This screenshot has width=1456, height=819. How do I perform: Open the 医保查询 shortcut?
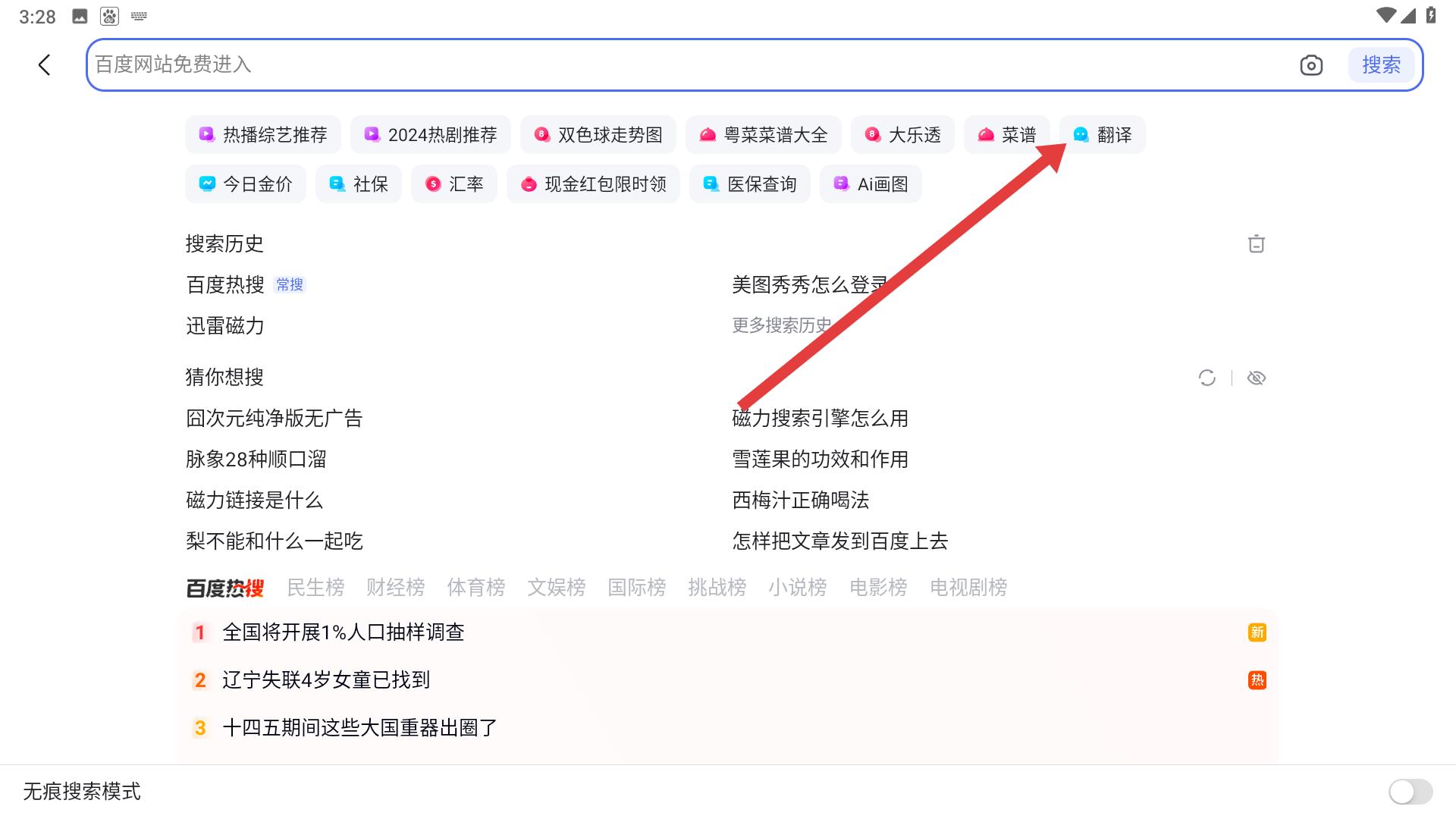(x=749, y=184)
